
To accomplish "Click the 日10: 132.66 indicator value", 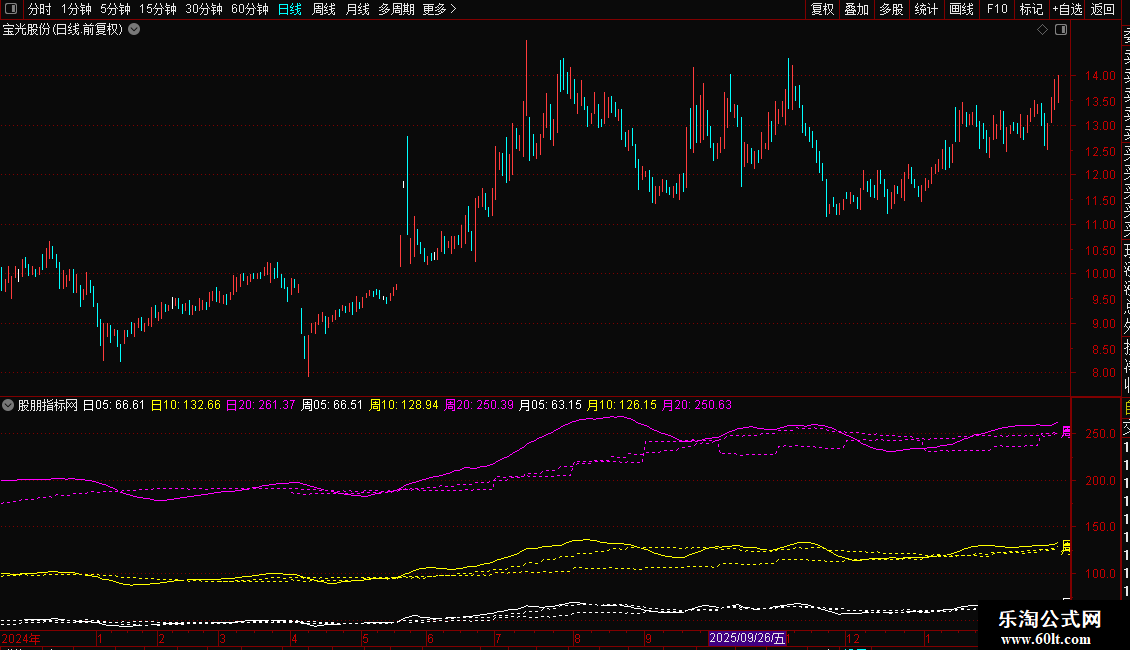I will 185,405.
